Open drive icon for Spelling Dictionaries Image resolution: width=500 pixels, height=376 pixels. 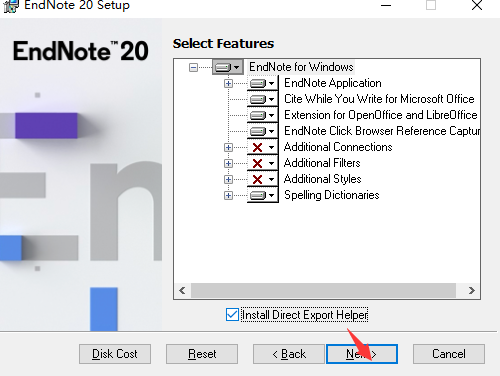[x=262, y=195]
